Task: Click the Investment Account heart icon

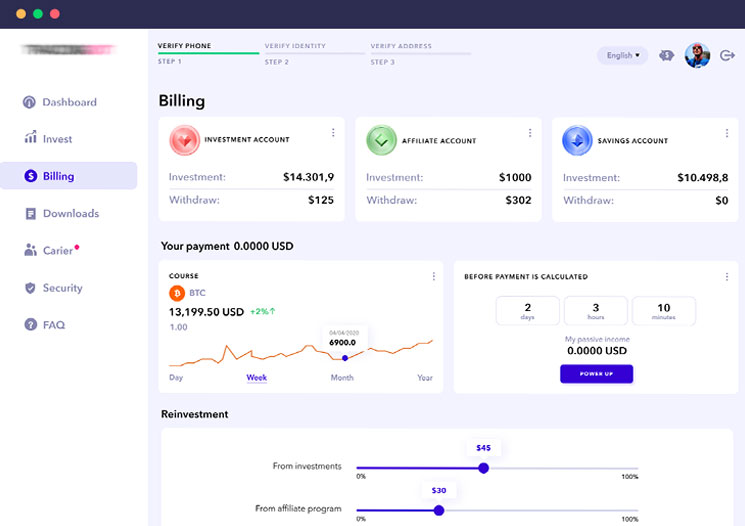Action: pyautogui.click(x=184, y=140)
